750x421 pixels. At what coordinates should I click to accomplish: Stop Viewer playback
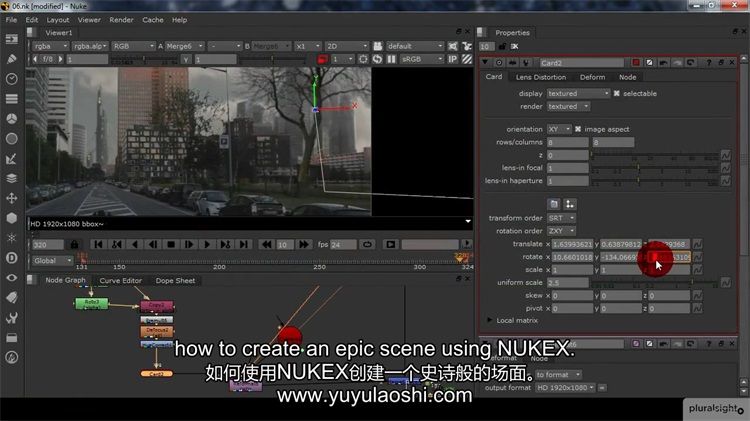click(x=171, y=244)
